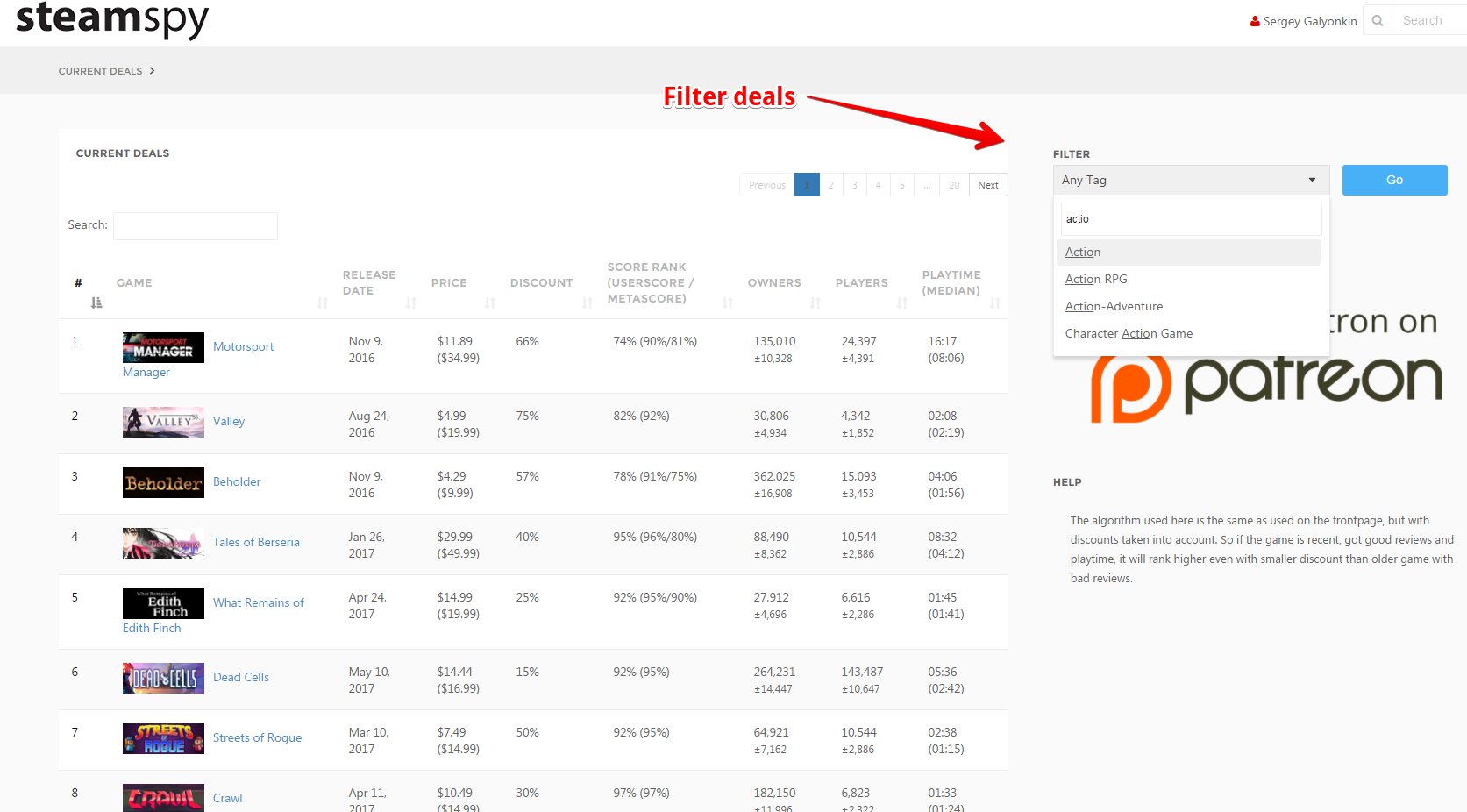Open the Tales of Berseria link

tap(256, 543)
